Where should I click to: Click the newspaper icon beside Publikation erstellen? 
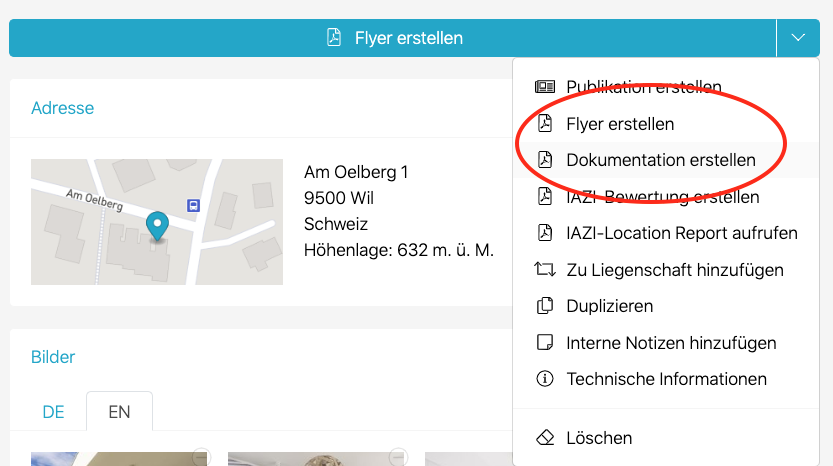(545, 87)
